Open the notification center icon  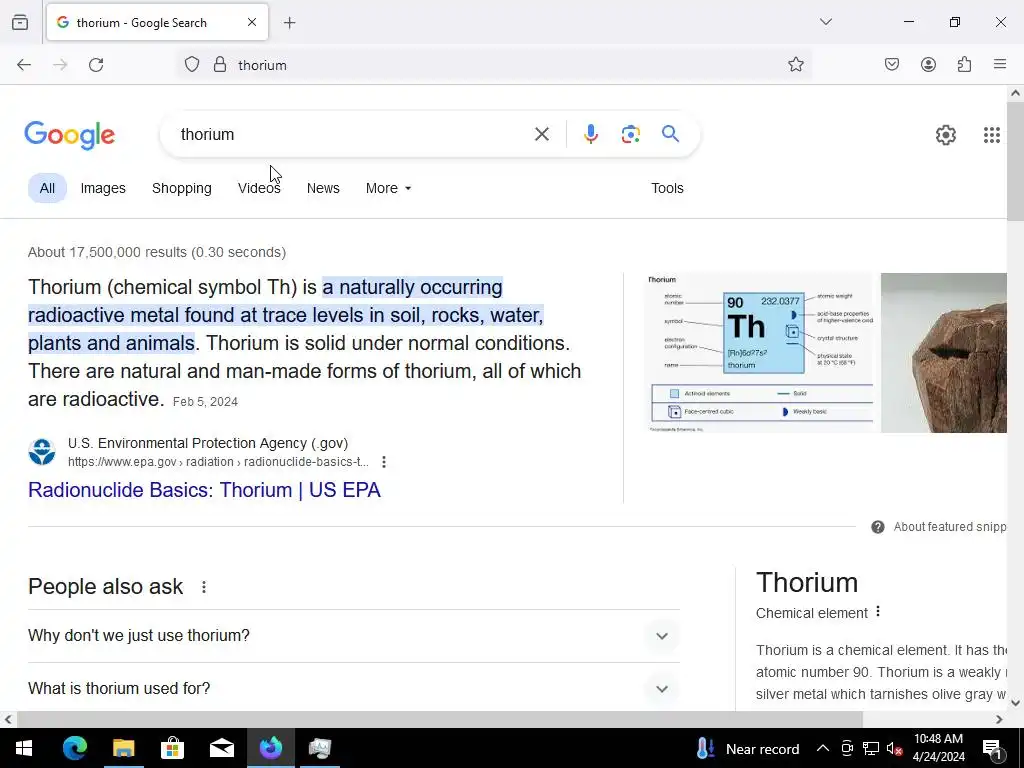[x=992, y=748]
